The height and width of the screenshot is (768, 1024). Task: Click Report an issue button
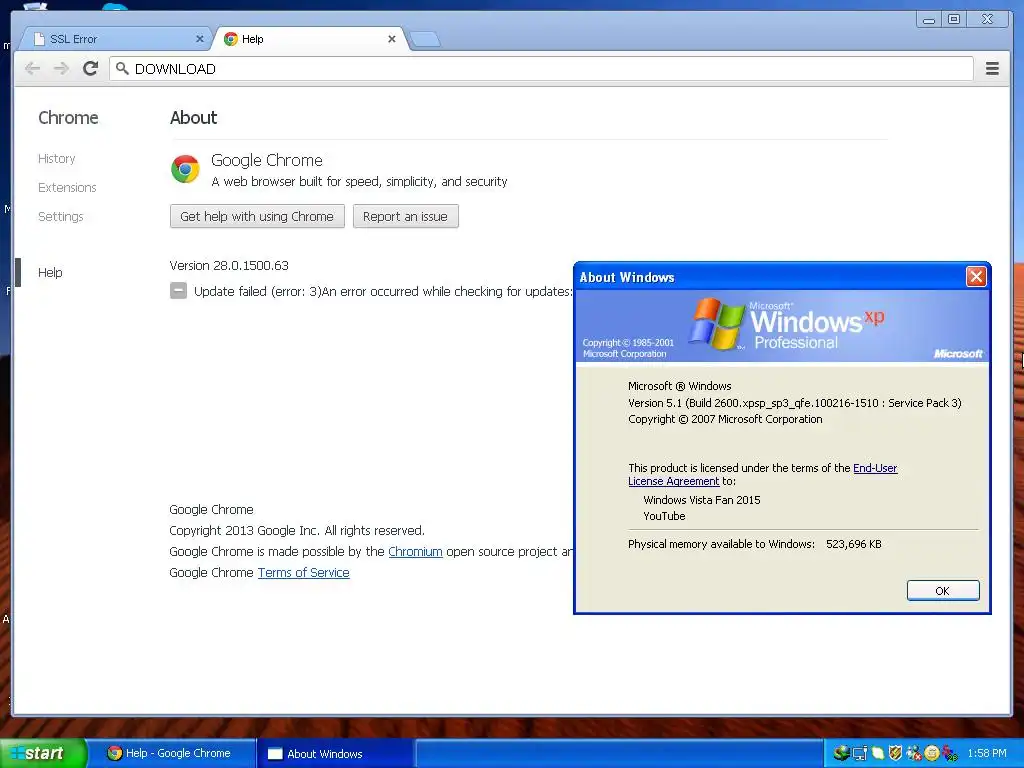click(x=406, y=216)
